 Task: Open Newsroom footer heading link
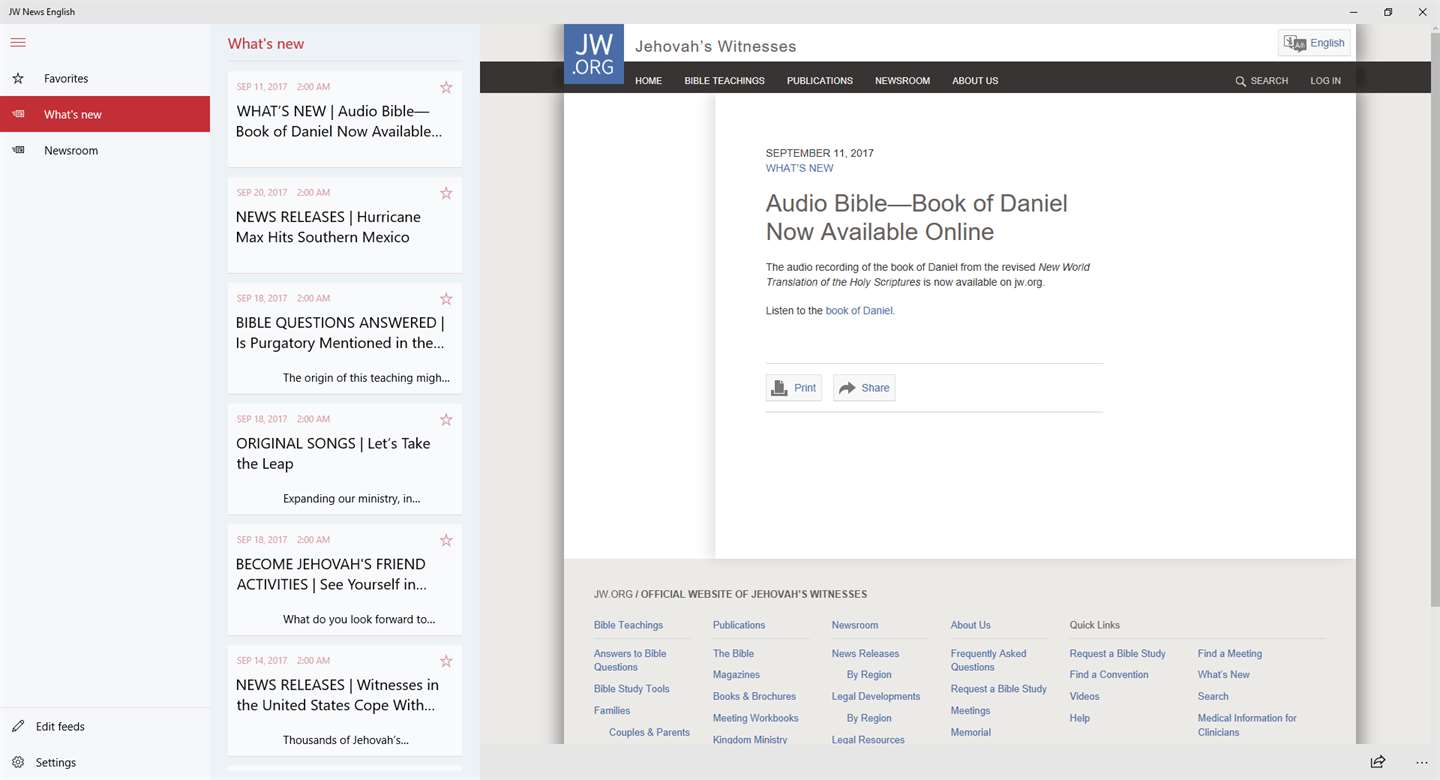pos(855,625)
